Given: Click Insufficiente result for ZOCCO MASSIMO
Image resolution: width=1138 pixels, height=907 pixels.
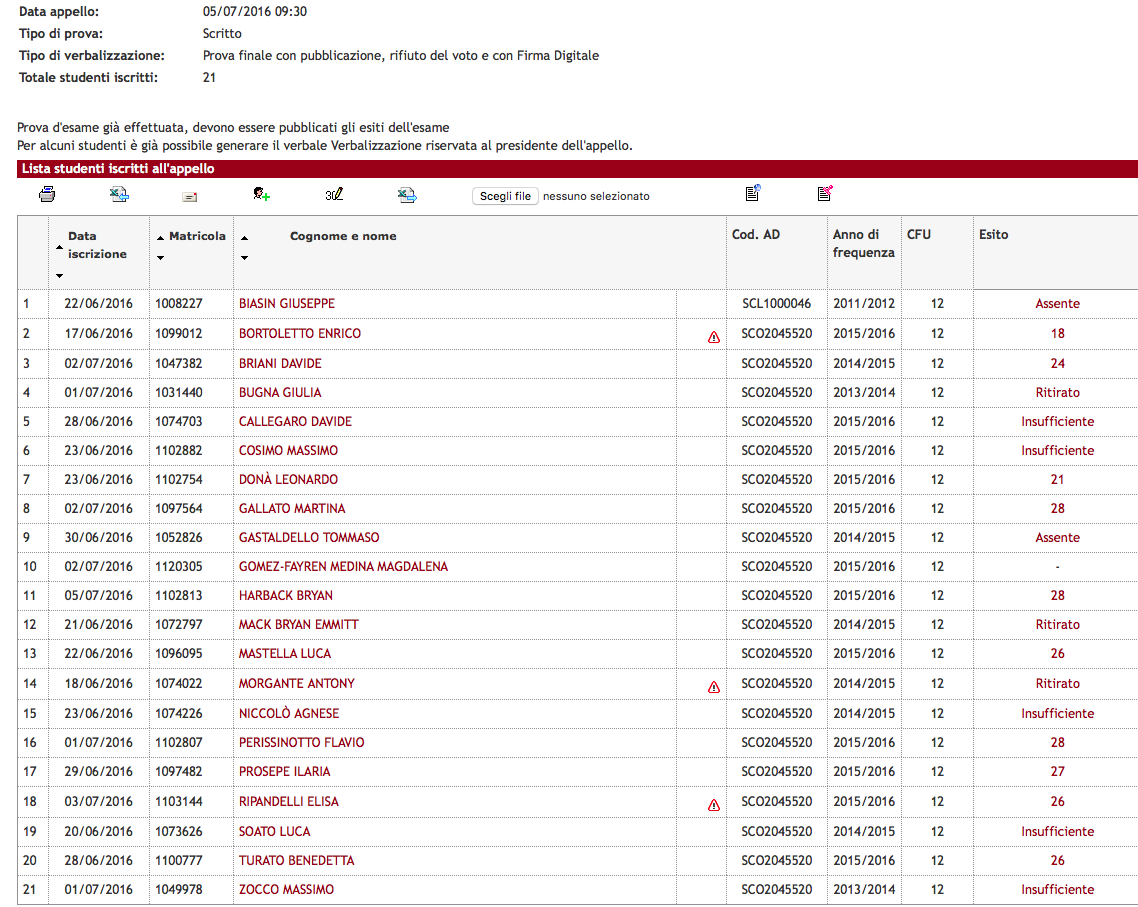Looking at the screenshot, I should coord(1057,890).
